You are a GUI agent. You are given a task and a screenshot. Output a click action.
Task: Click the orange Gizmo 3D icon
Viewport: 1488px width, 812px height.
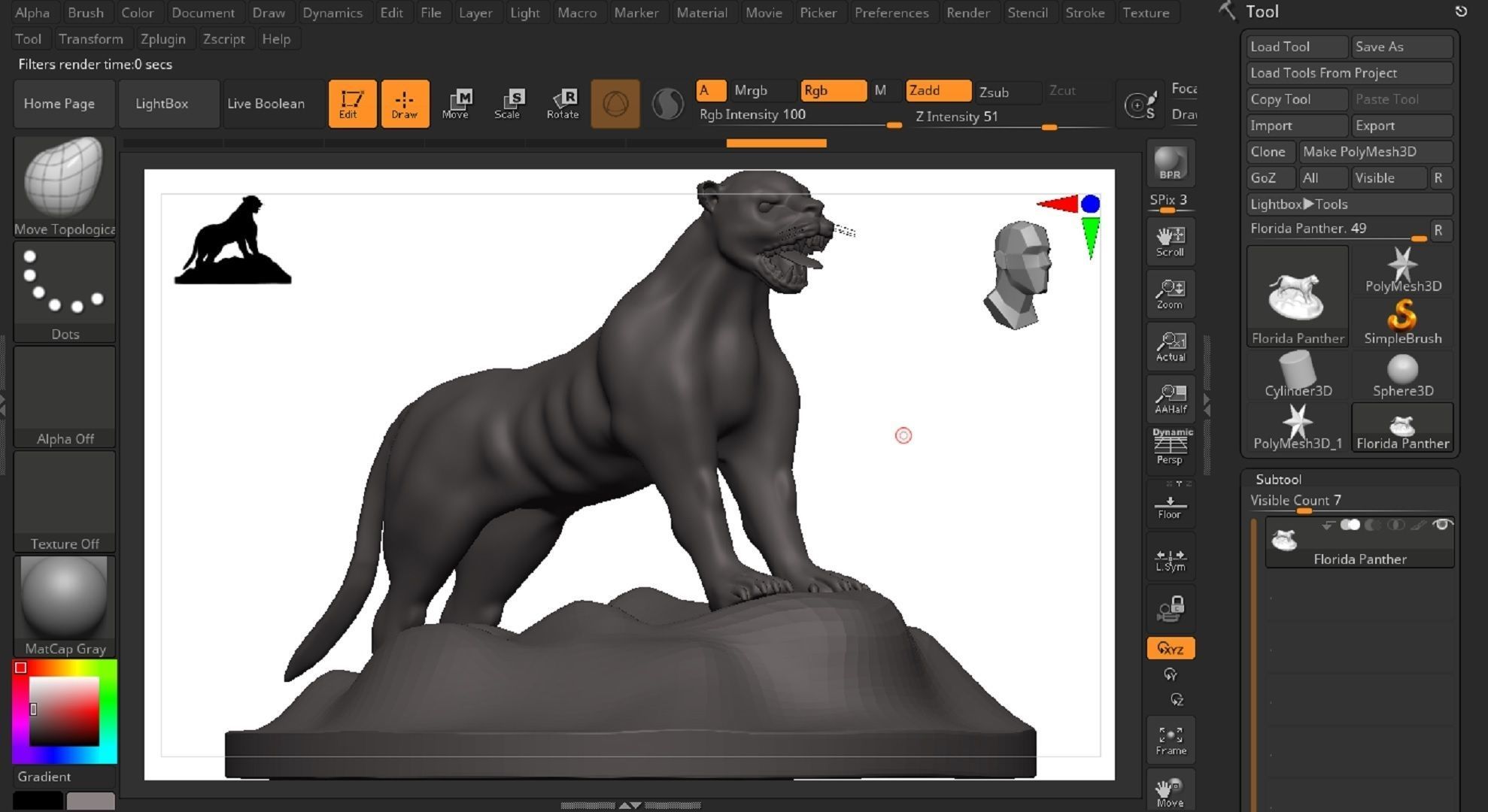click(615, 104)
